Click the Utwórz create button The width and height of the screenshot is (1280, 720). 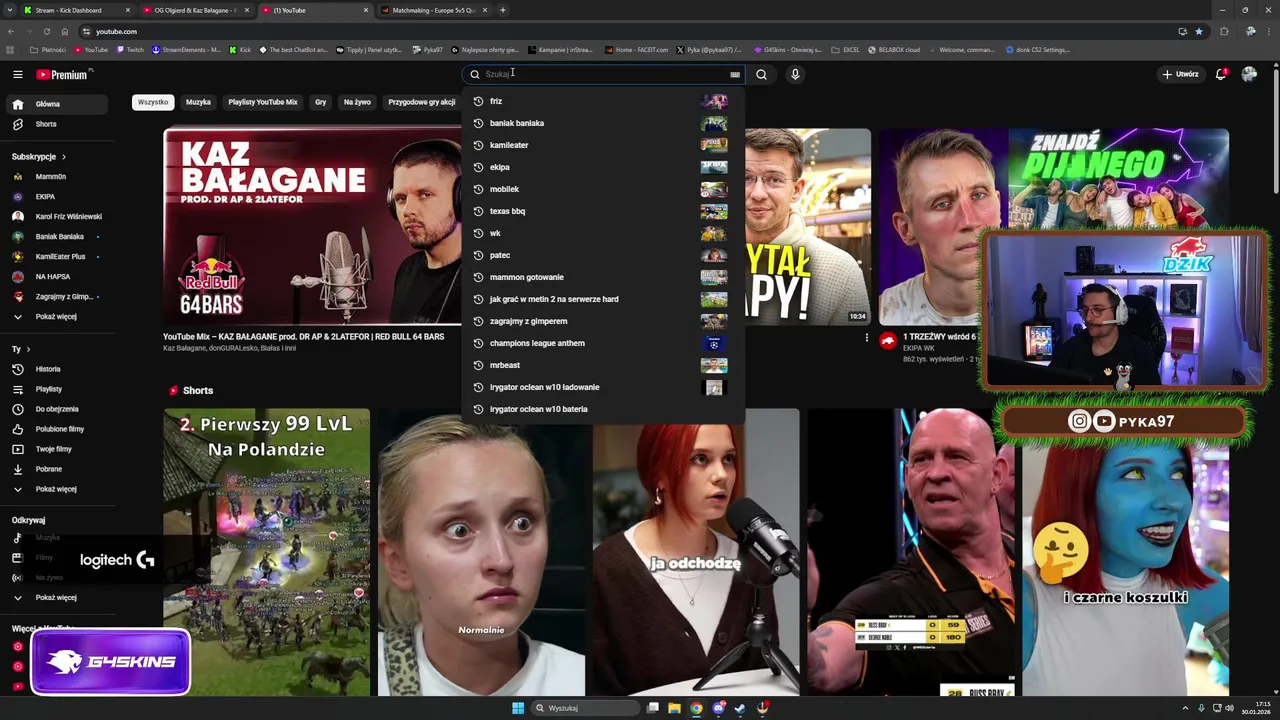[x=1180, y=74]
